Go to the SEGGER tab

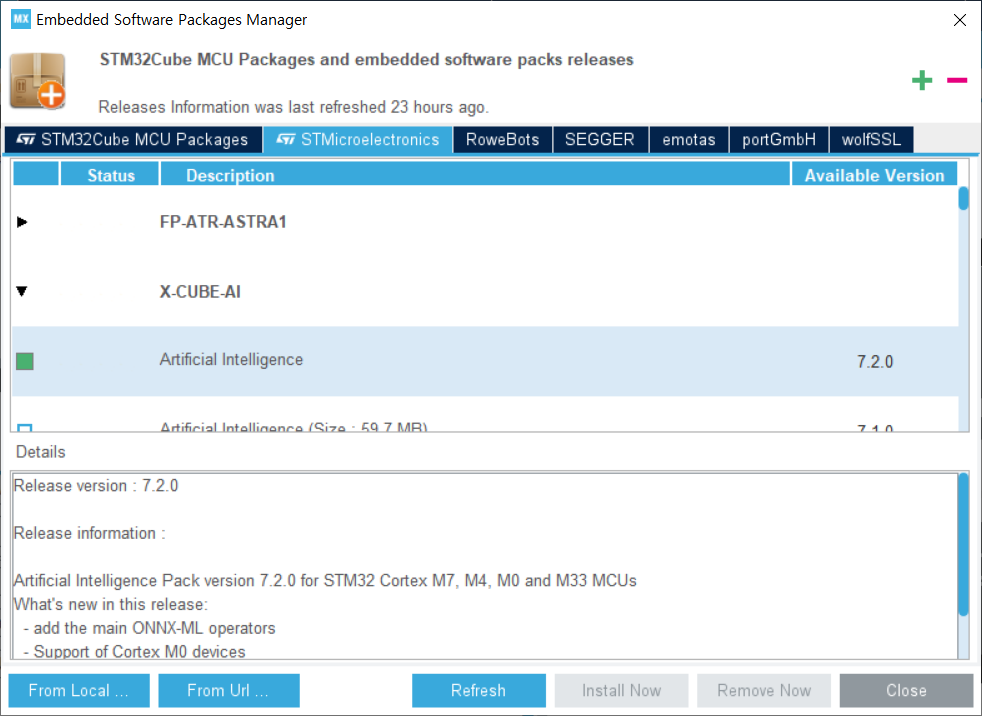pos(599,139)
